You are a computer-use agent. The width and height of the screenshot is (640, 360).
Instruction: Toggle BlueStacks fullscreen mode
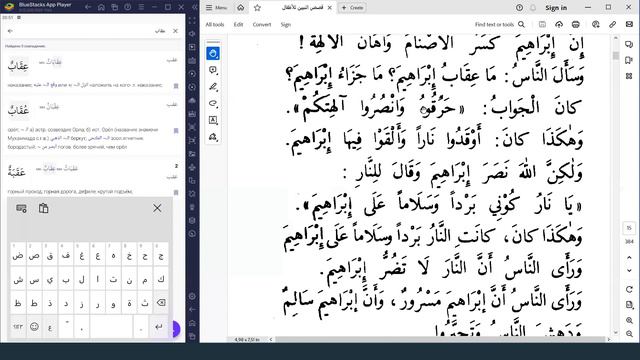click(x=192, y=20)
